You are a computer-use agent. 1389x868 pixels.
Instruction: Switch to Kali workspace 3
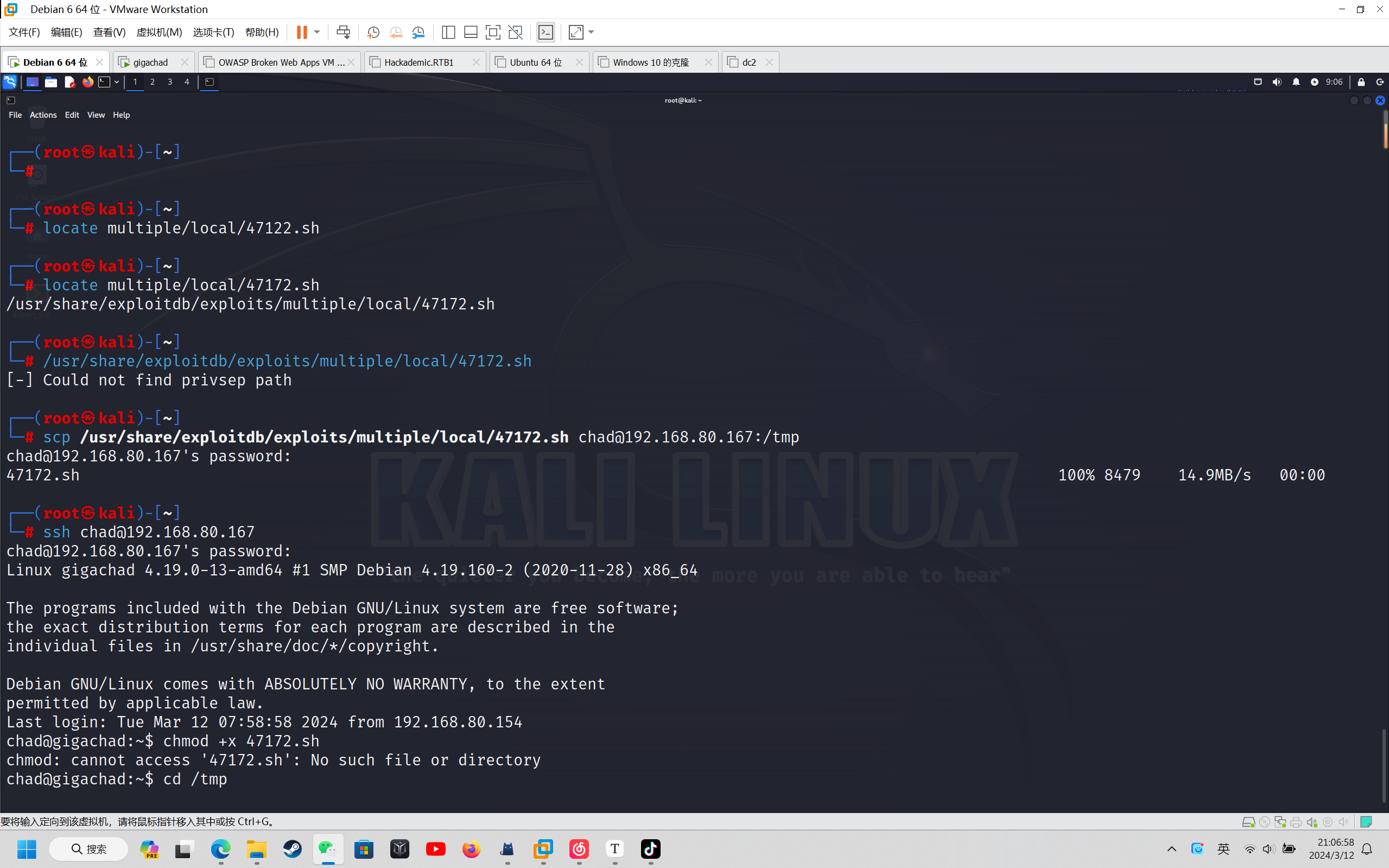(169, 82)
